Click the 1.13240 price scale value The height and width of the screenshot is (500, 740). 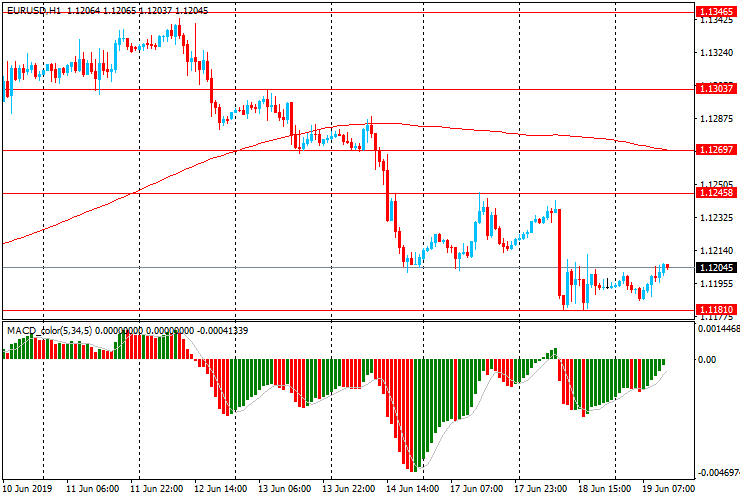716,53
